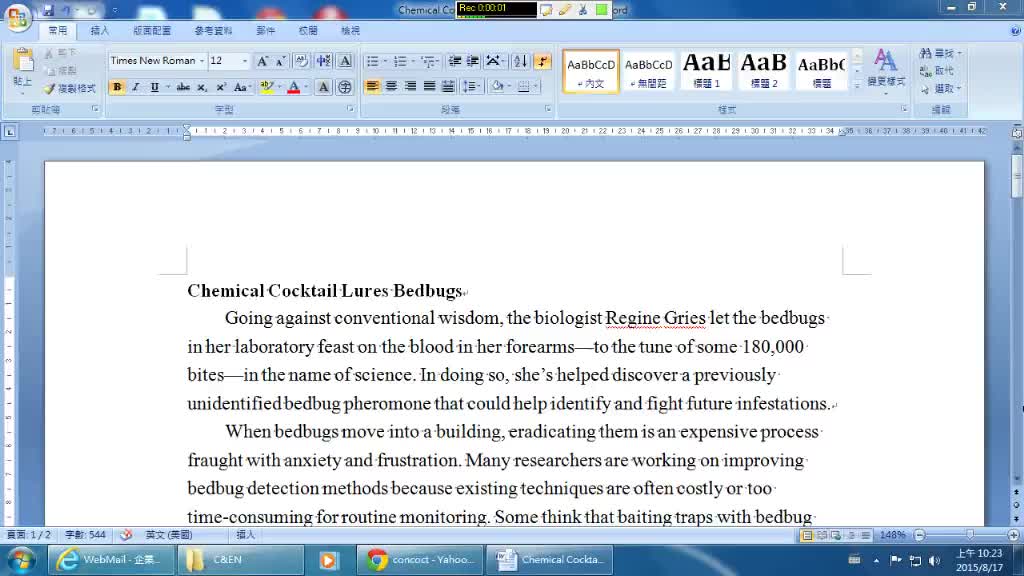Open the Review (校閱) ribbon tab
1024x576 pixels.
coord(308,31)
